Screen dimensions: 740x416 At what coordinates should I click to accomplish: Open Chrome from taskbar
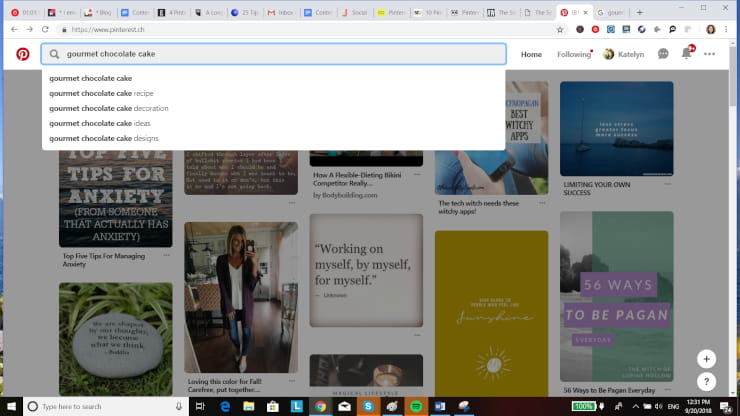point(320,406)
